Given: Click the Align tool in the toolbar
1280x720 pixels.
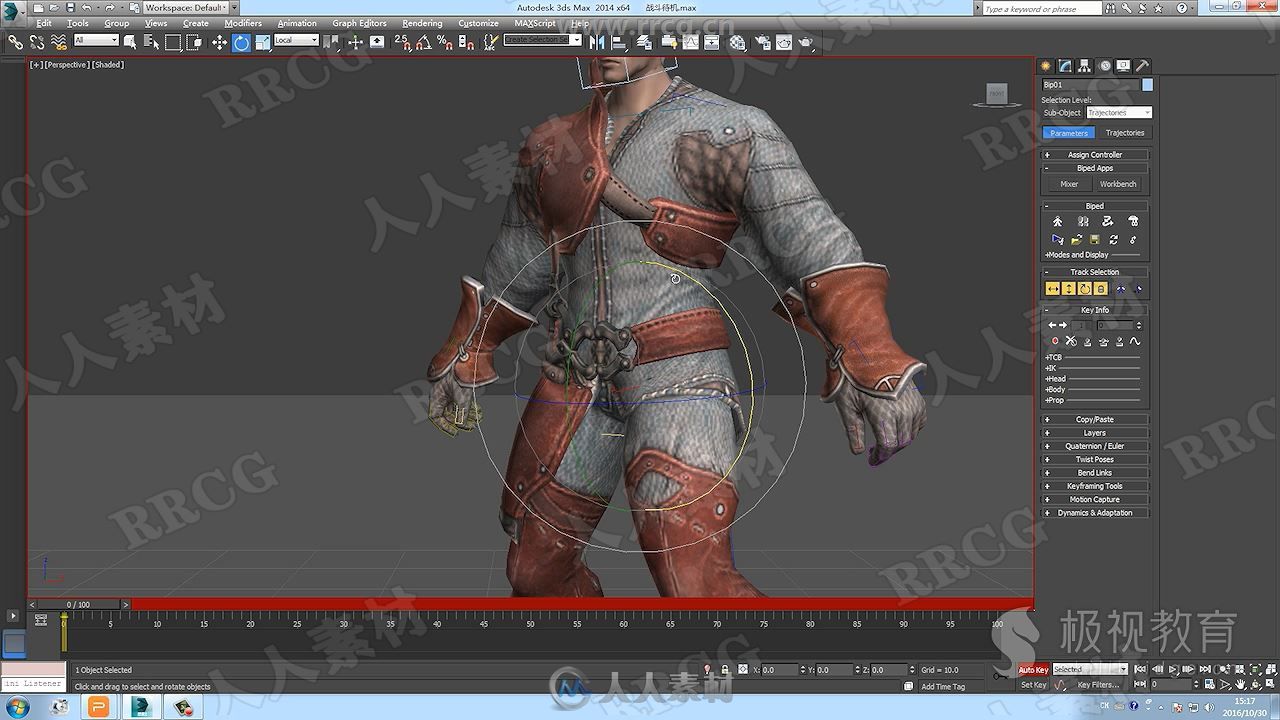Looking at the screenshot, I should [619, 42].
